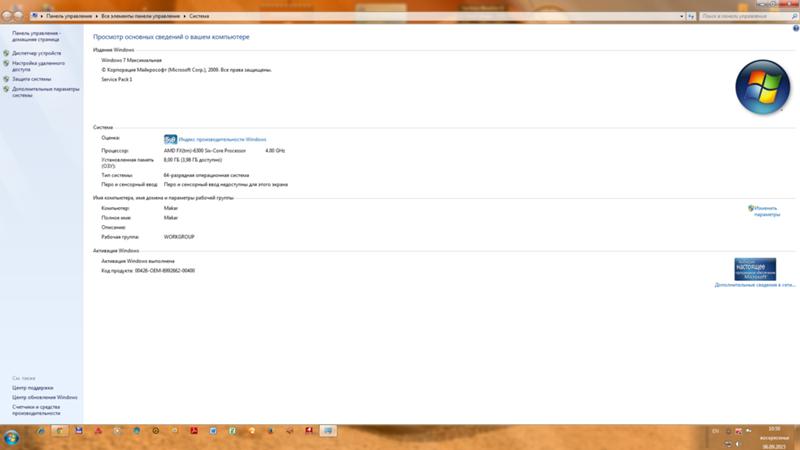Open help via the question mark icon
The width and height of the screenshot is (800, 450).
(795, 29)
